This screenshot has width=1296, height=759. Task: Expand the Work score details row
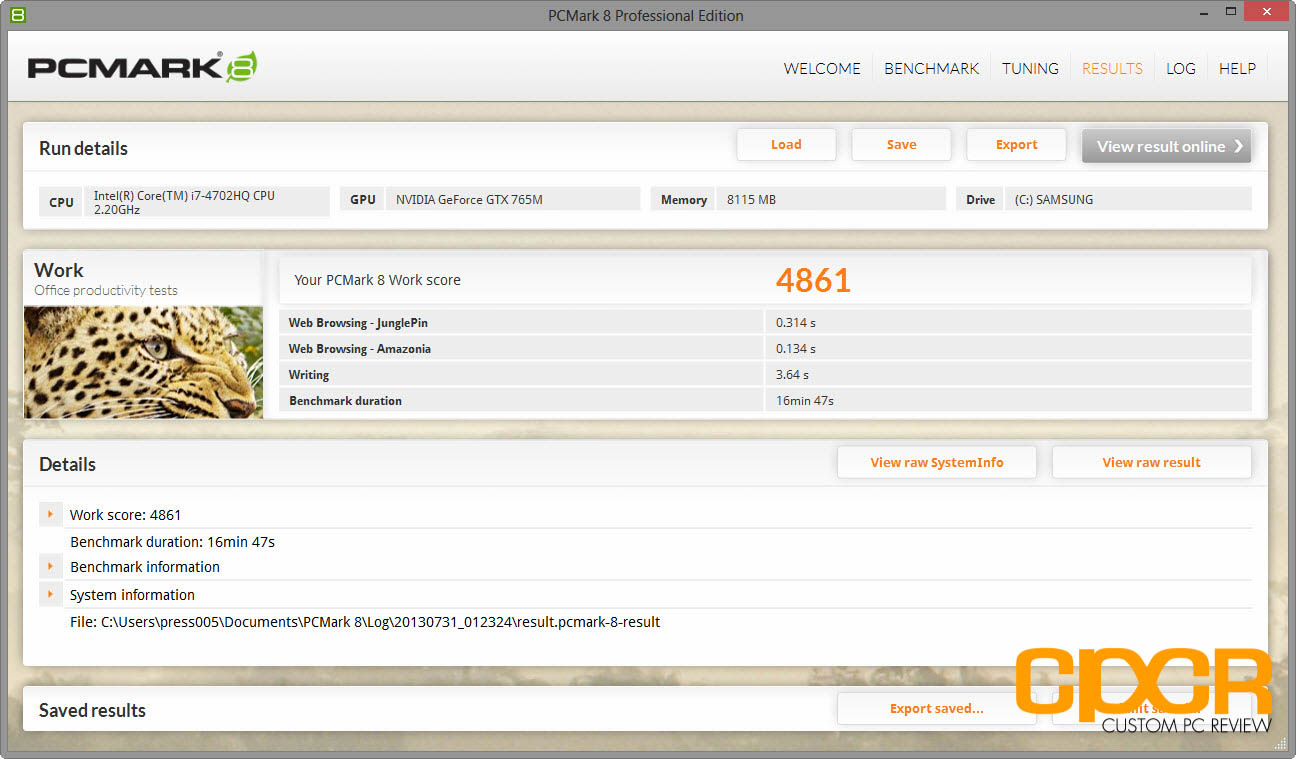tap(50, 514)
